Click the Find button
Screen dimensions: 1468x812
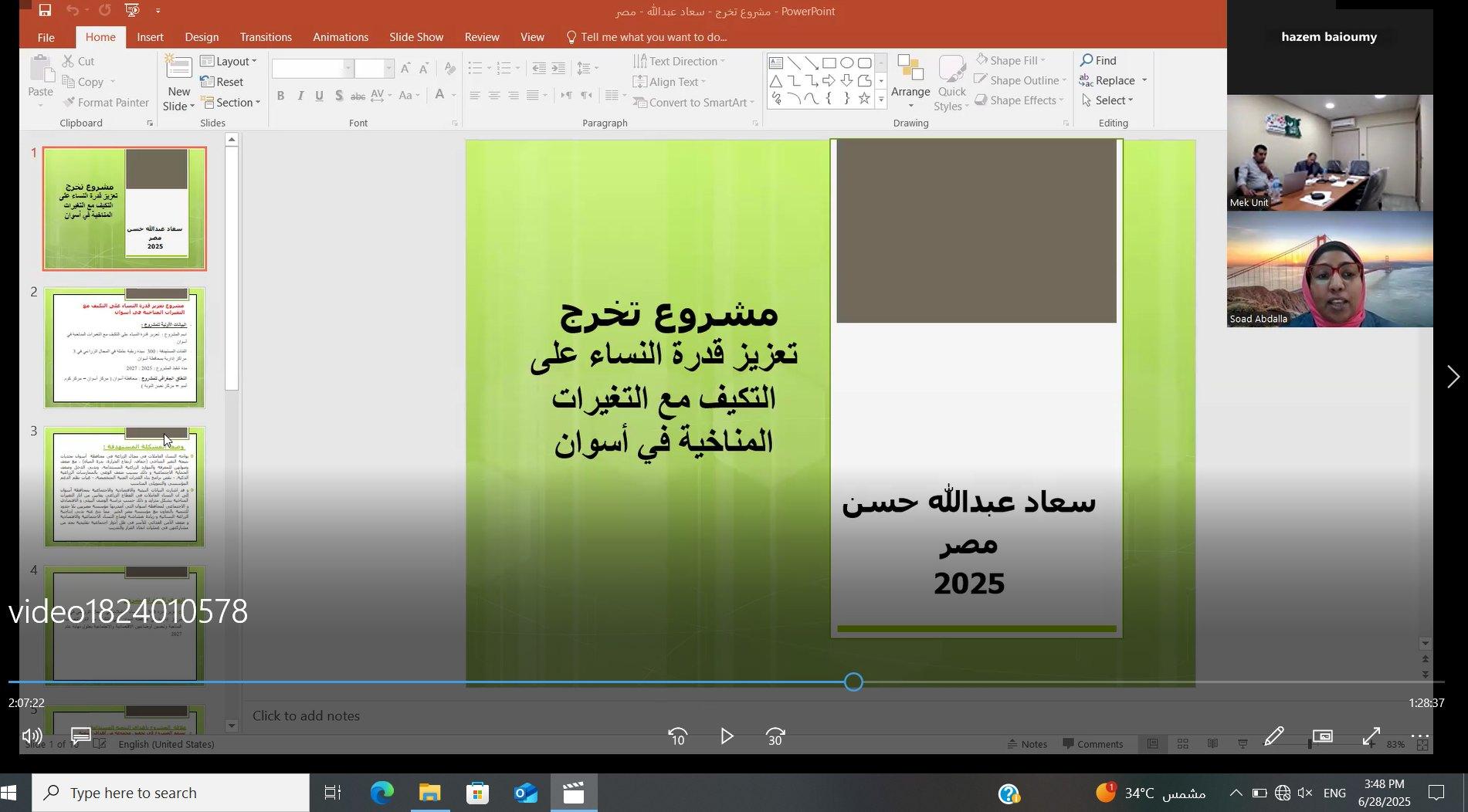1099,60
